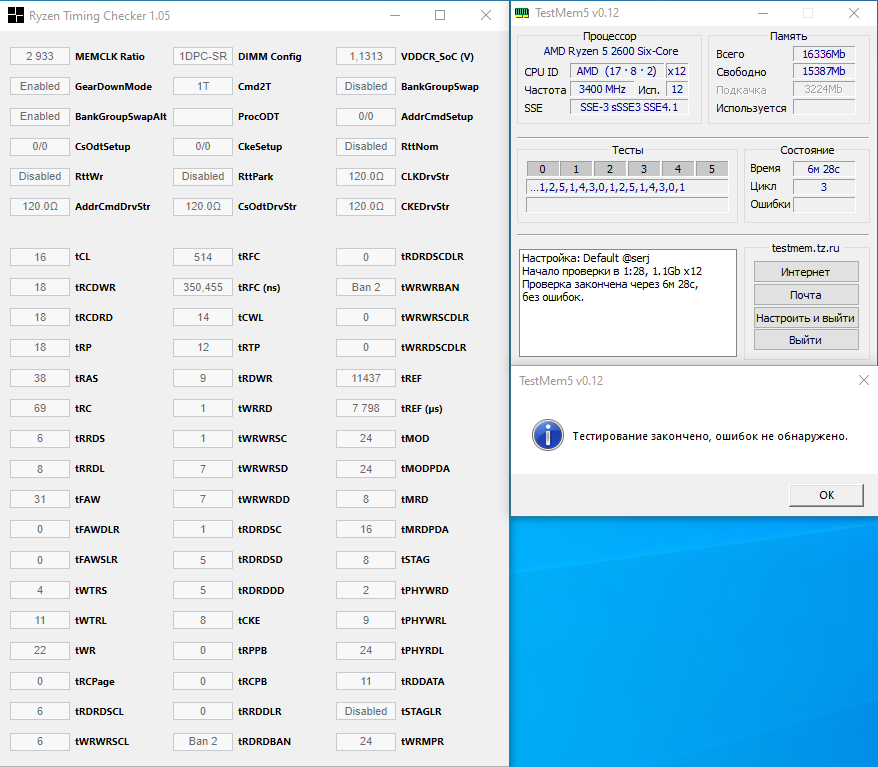Click the tWRWRBAN Ban 2 field
This screenshot has width=878, height=767.
tap(366, 287)
